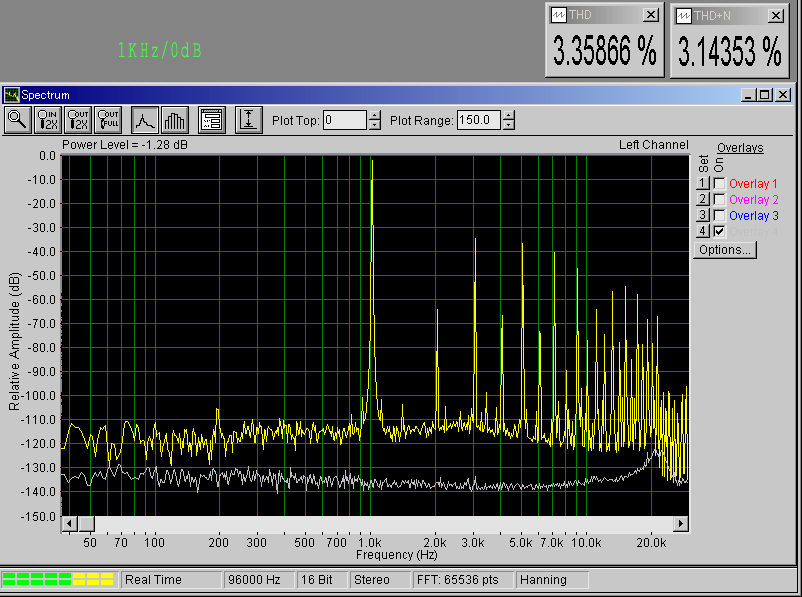Click the Zoom In 2X button

[48, 120]
